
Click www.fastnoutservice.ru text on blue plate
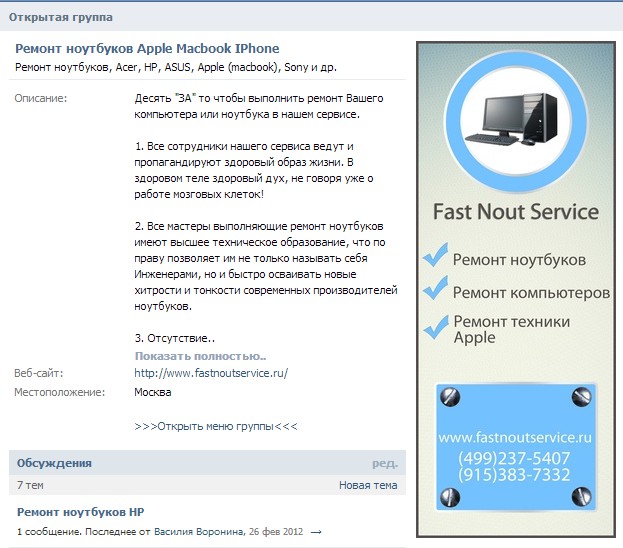click(x=515, y=438)
